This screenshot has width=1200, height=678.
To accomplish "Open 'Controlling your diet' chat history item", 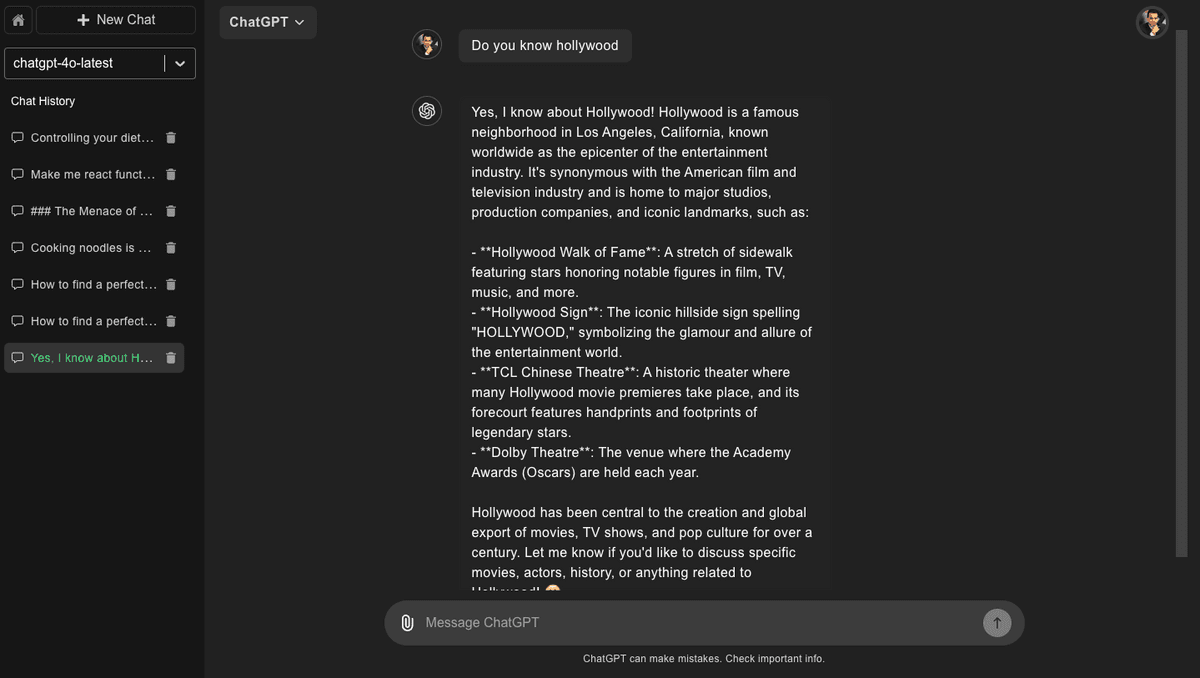I will [x=92, y=138].
